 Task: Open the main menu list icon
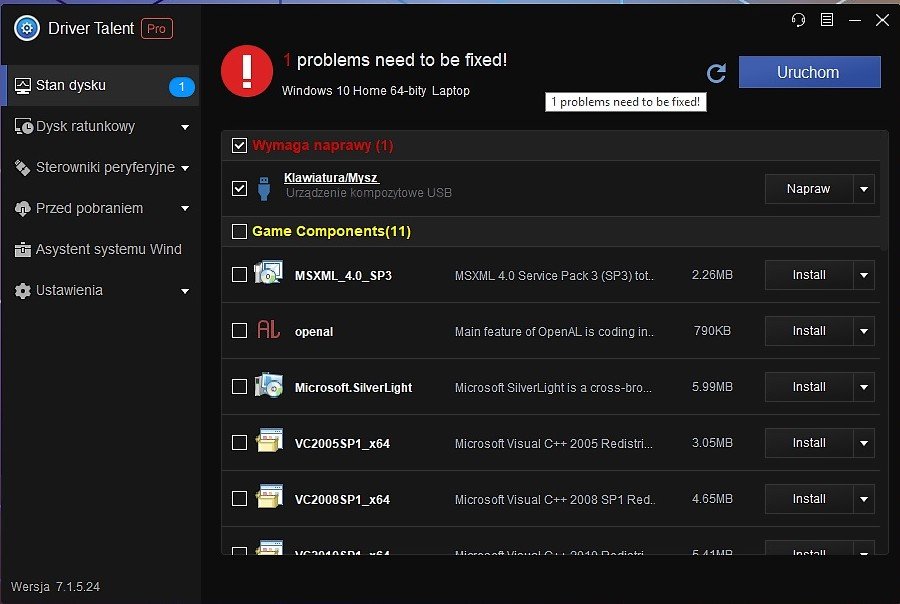tap(827, 20)
